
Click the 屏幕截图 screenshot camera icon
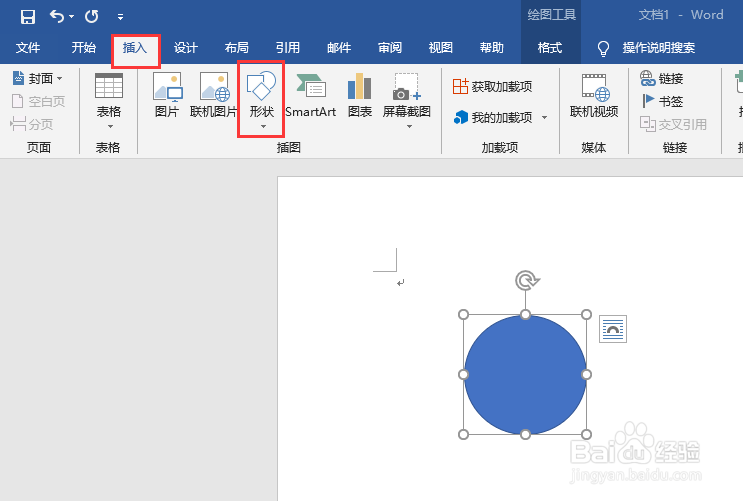click(407, 86)
